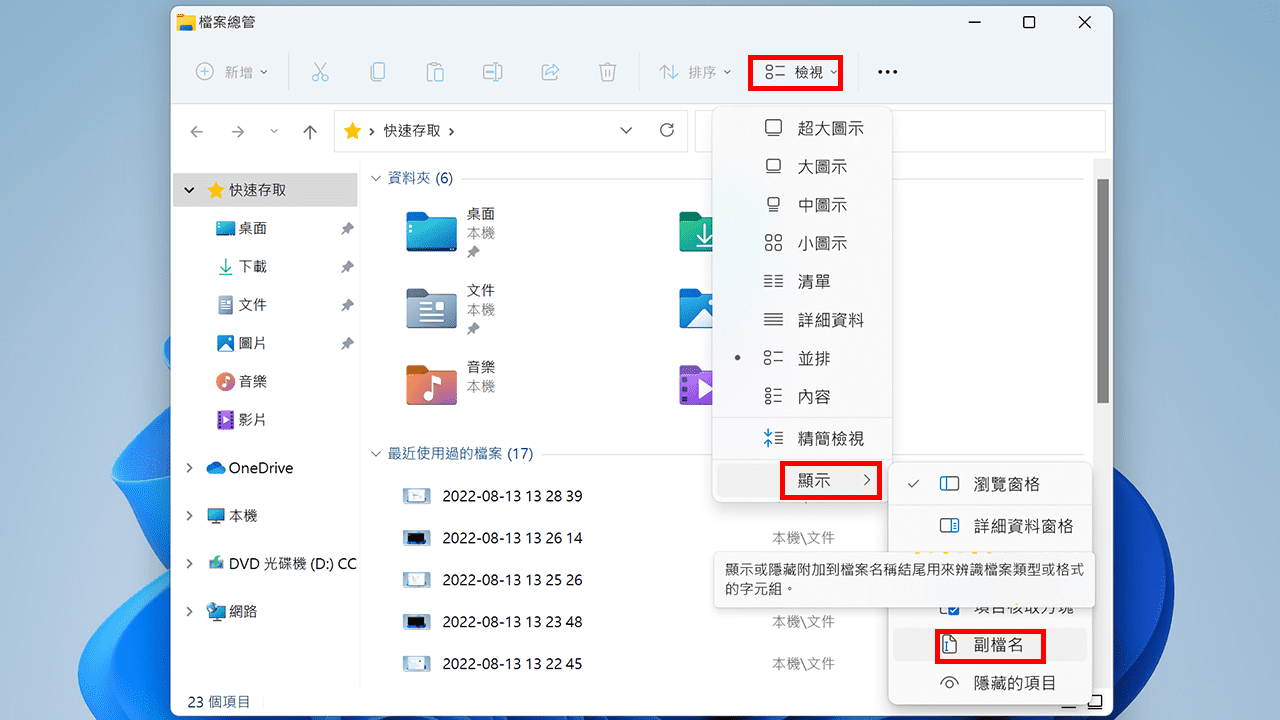Click the Rename icon in the toolbar
The width and height of the screenshot is (1280, 720).
tap(491, 71)
